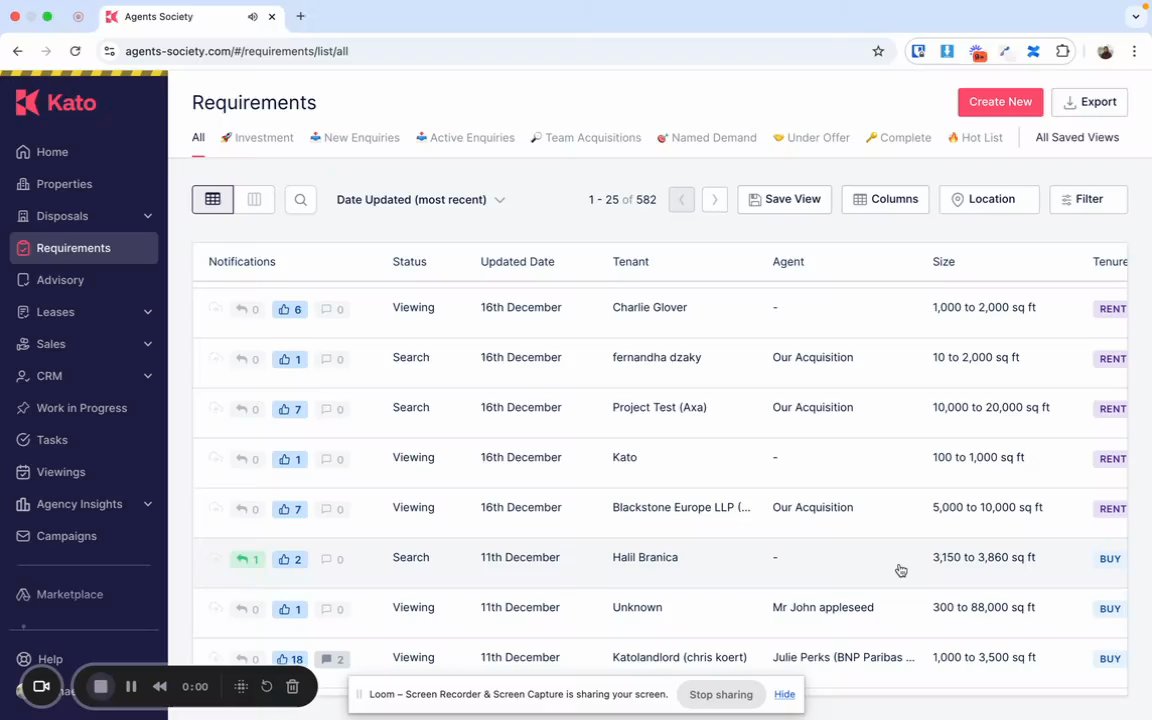
Task: Reload the browser page
Action: tap(75, 51)
